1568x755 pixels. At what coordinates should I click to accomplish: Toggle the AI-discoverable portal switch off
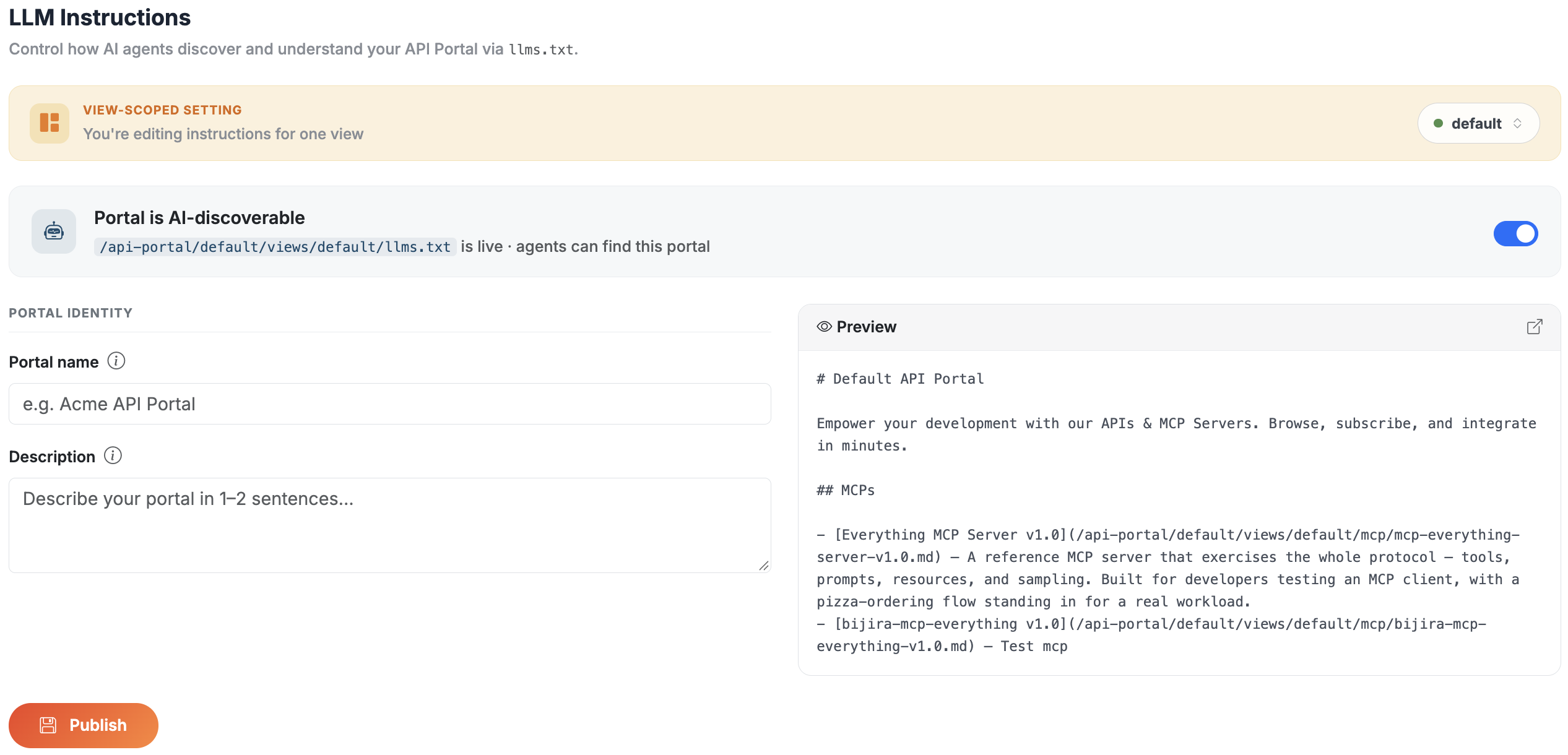click(1515, 233)
